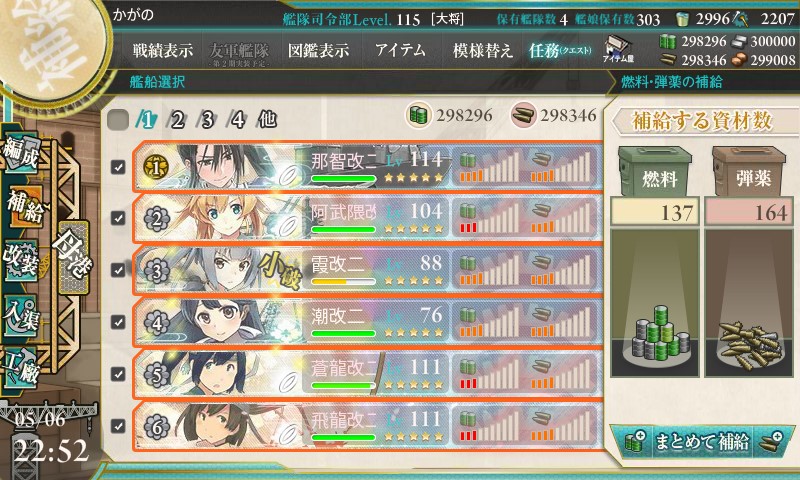The image size is (800, 480).
Task: Uncheck the checkbox for 那智改二
Action: click(x=118, y=167)
